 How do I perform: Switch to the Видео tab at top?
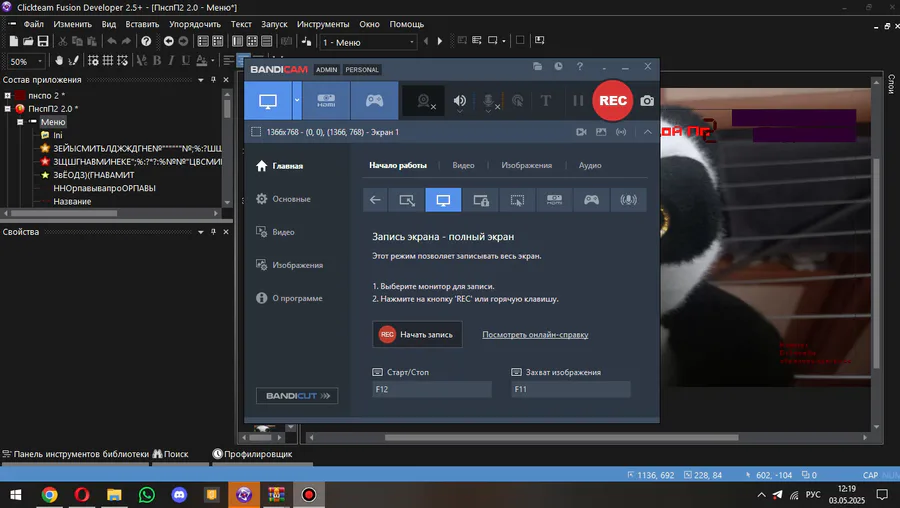(x=463, y=165)
